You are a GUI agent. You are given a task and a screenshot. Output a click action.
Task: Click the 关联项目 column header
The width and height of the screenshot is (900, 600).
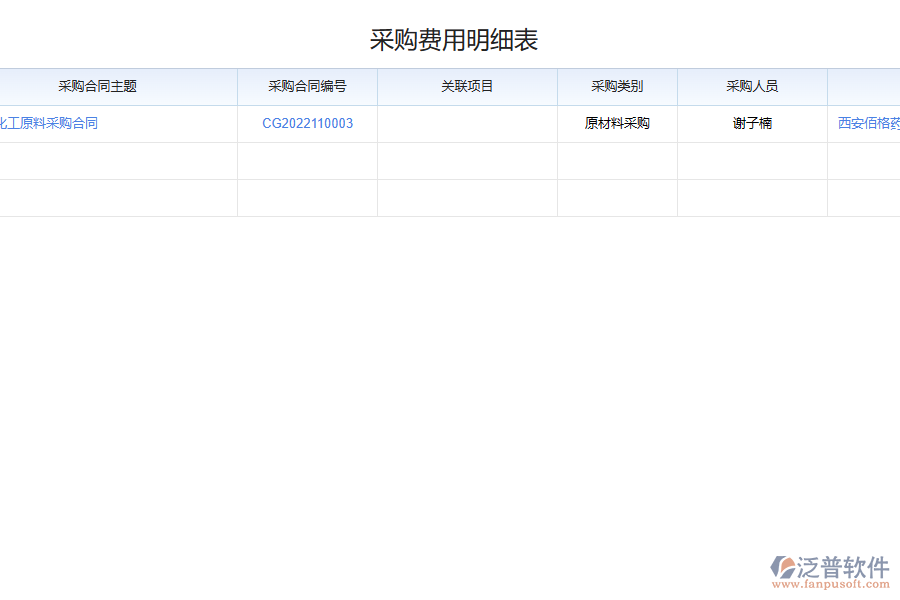click(x=466, y=86)
